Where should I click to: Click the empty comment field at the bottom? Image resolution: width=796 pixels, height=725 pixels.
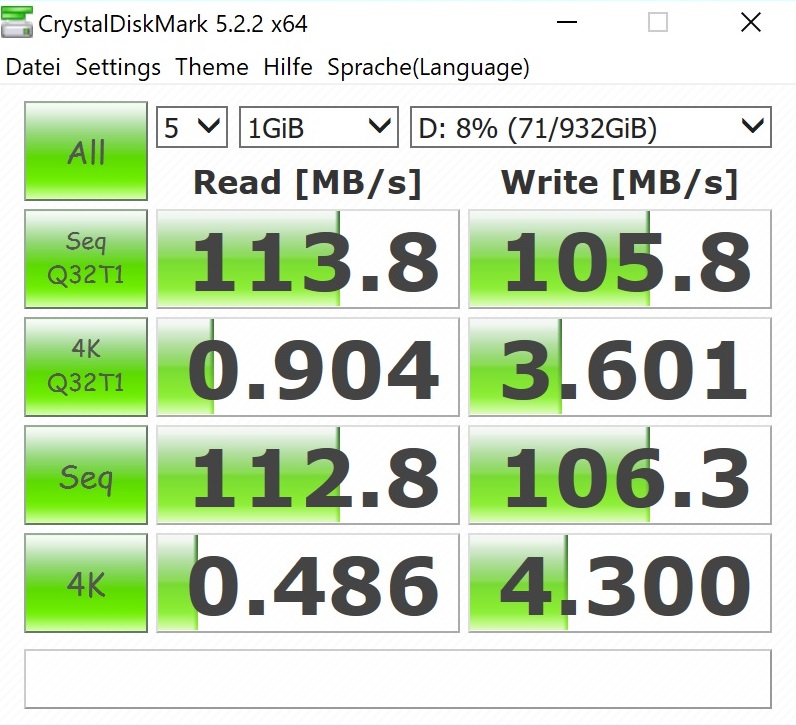click(397, 678)
